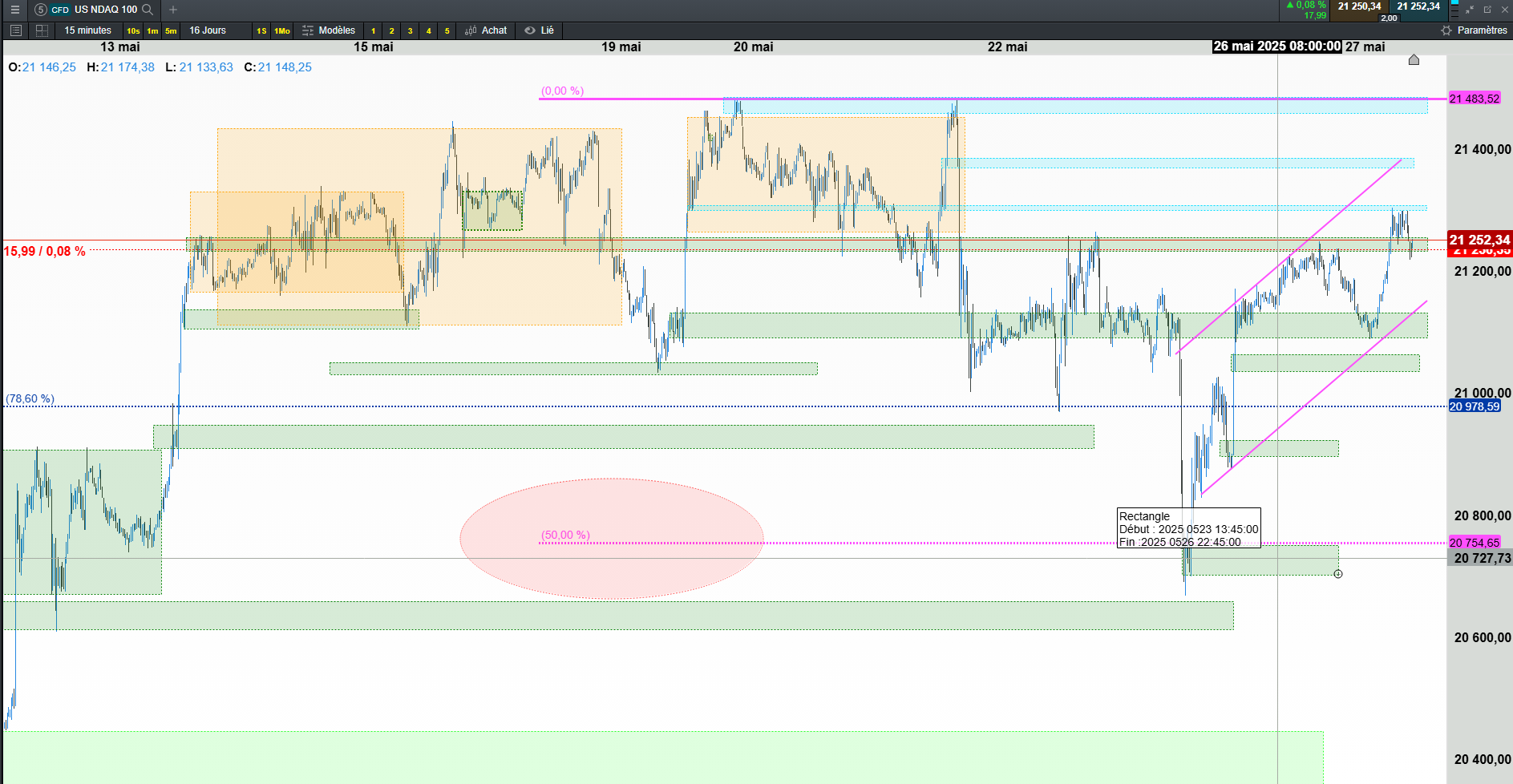Image resolution: width=1513 pixels, height=784 pixels.
Task: Detach chart with pop-out window icon
Action: (1487, 10)
